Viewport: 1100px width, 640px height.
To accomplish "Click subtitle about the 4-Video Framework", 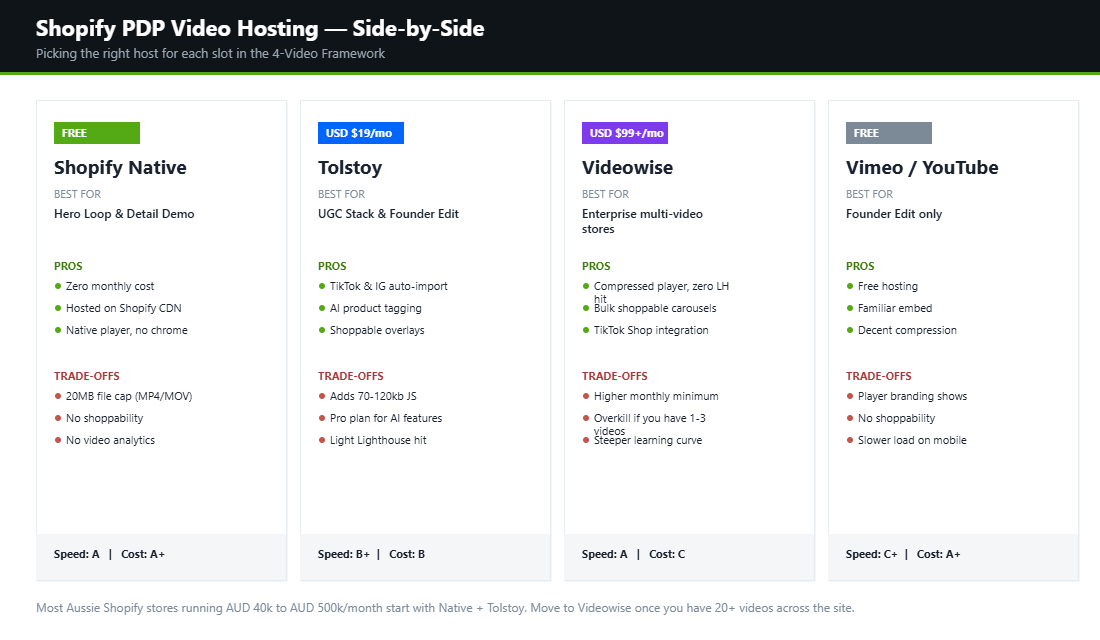I will (x=210, y=53).
